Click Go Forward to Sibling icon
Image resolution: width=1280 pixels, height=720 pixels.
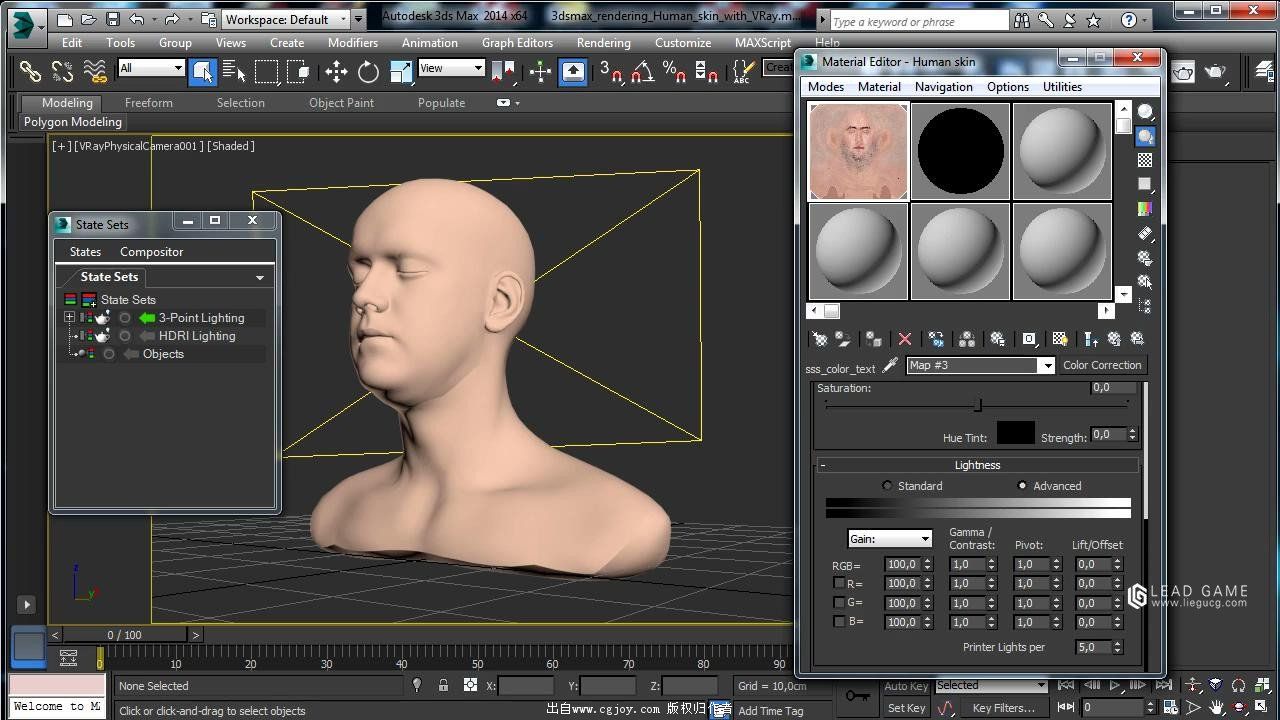pyautogui.click(x=1137, y=339)
